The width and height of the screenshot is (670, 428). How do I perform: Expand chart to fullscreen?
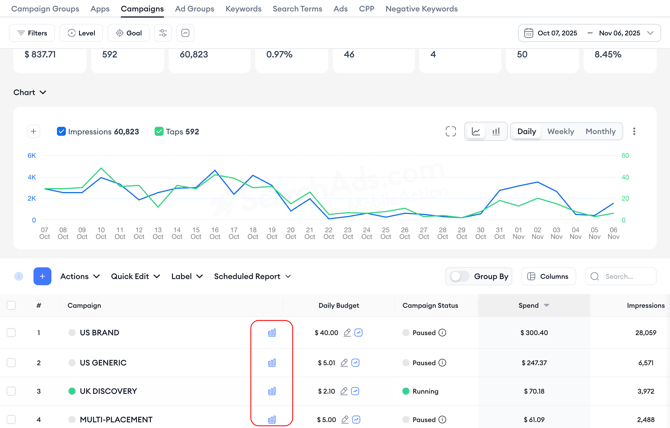click(451, 132)
